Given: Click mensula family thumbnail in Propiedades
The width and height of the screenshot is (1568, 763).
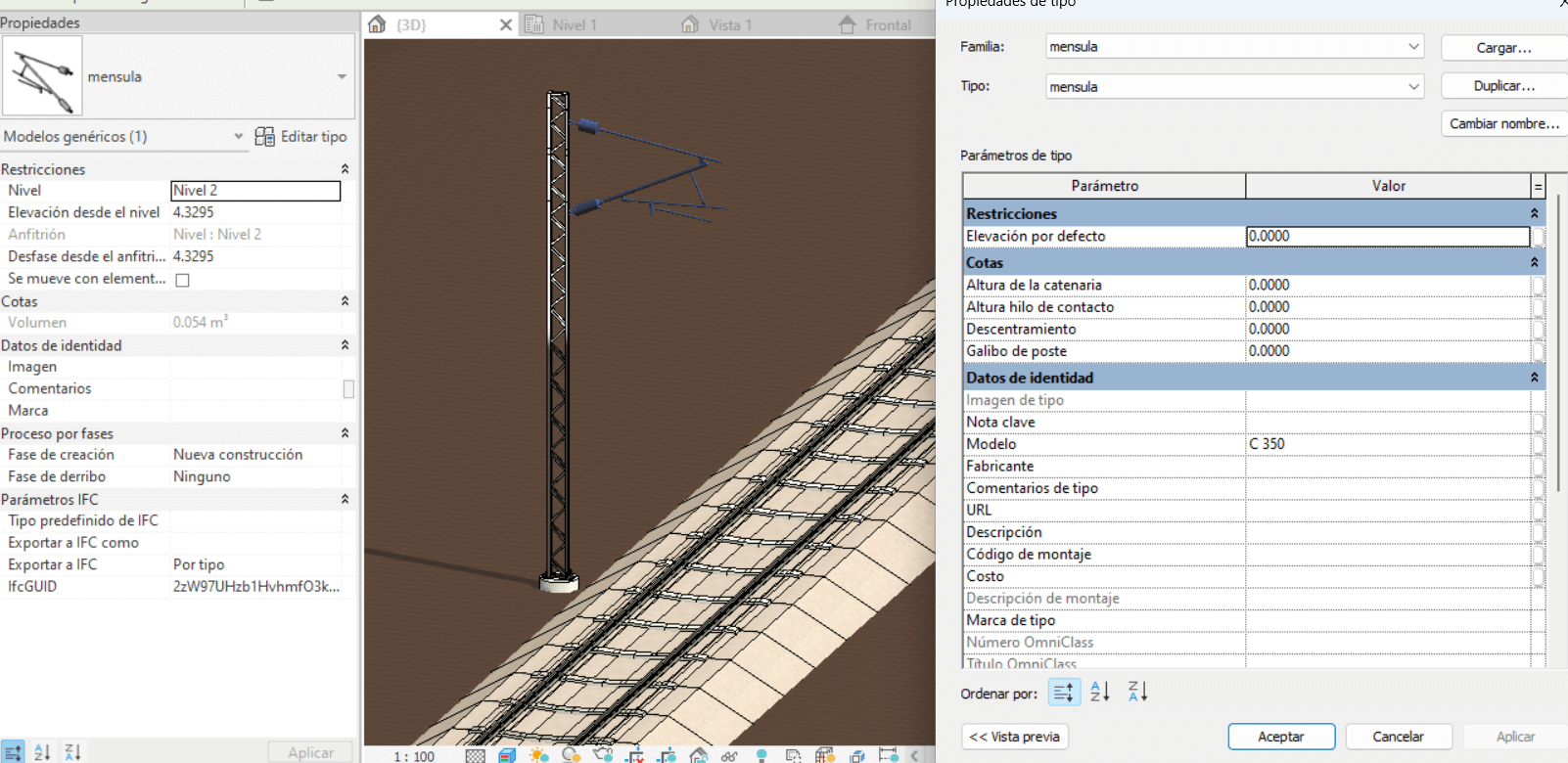Looking at the screenshot, I should pos(42,76).
